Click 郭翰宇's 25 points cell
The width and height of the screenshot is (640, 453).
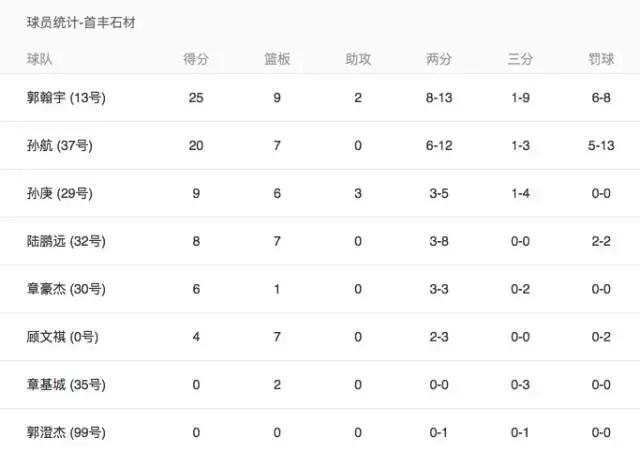pyautogui.click(x=196, y=98)
